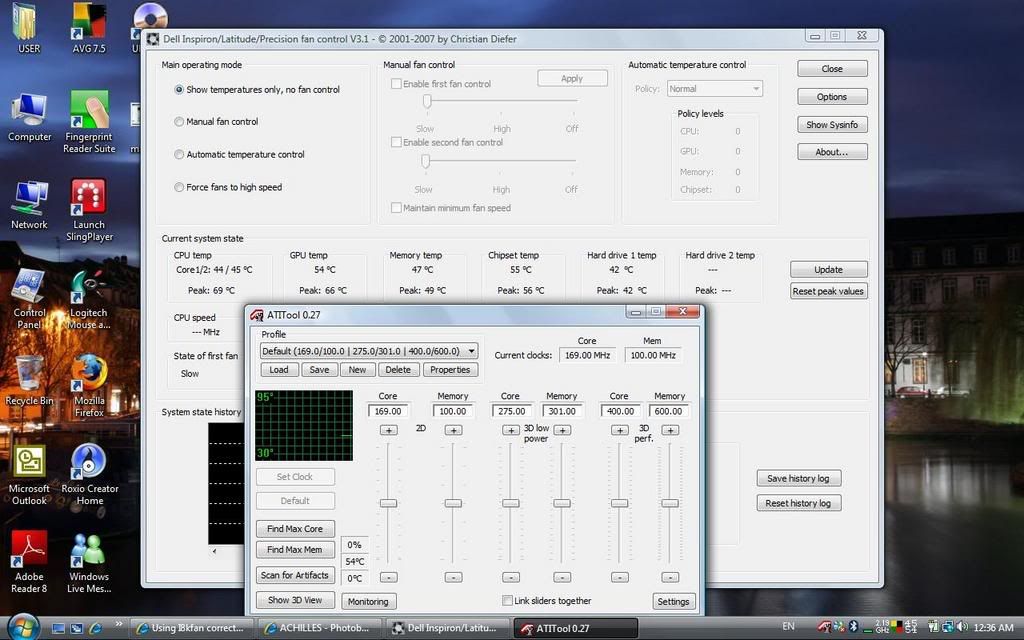Image resolution: width=1024 pixels, height=640 pixels.
Task: Click Scan for Artifacts button
Action: 295,575
